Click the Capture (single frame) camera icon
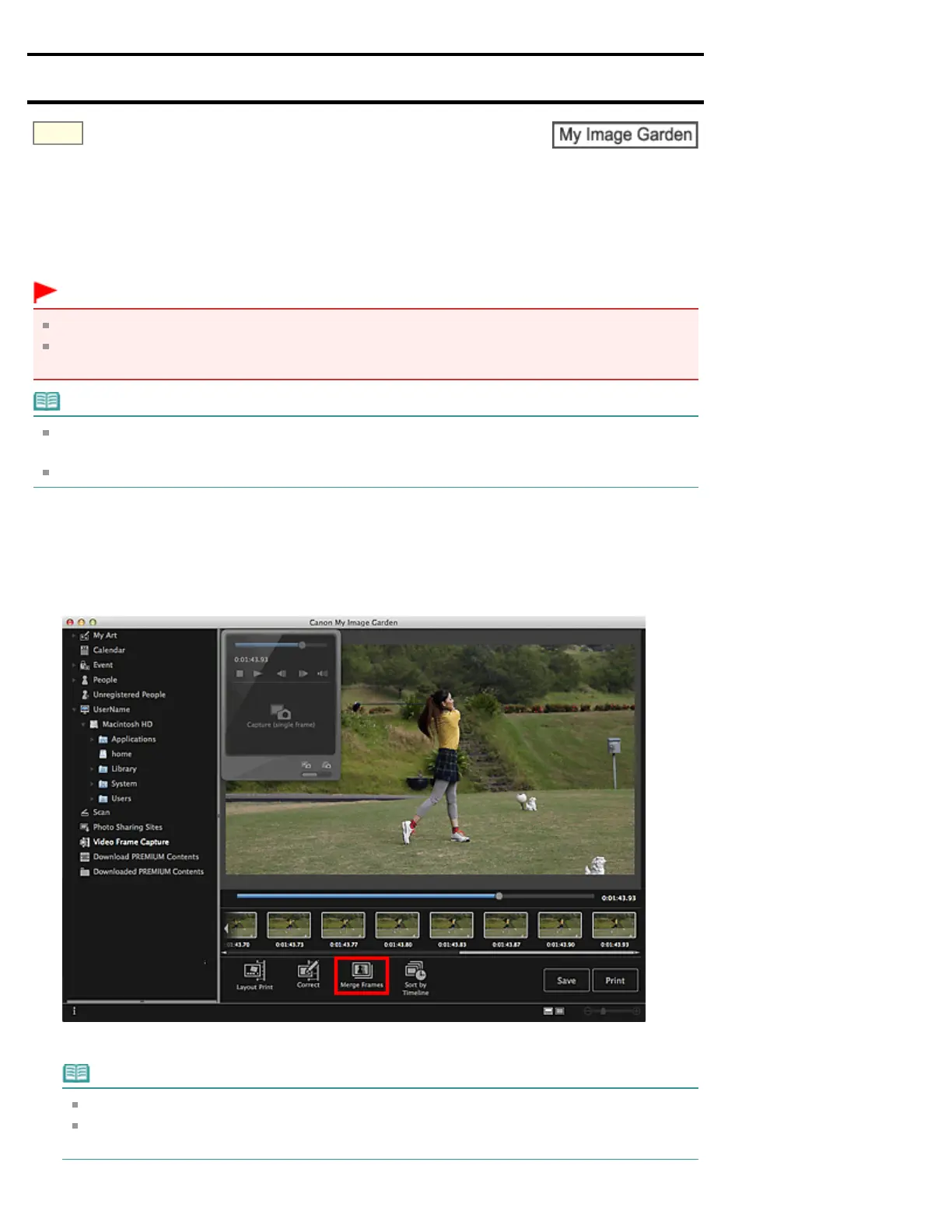The image size is (952, 1232). point(281,712)
